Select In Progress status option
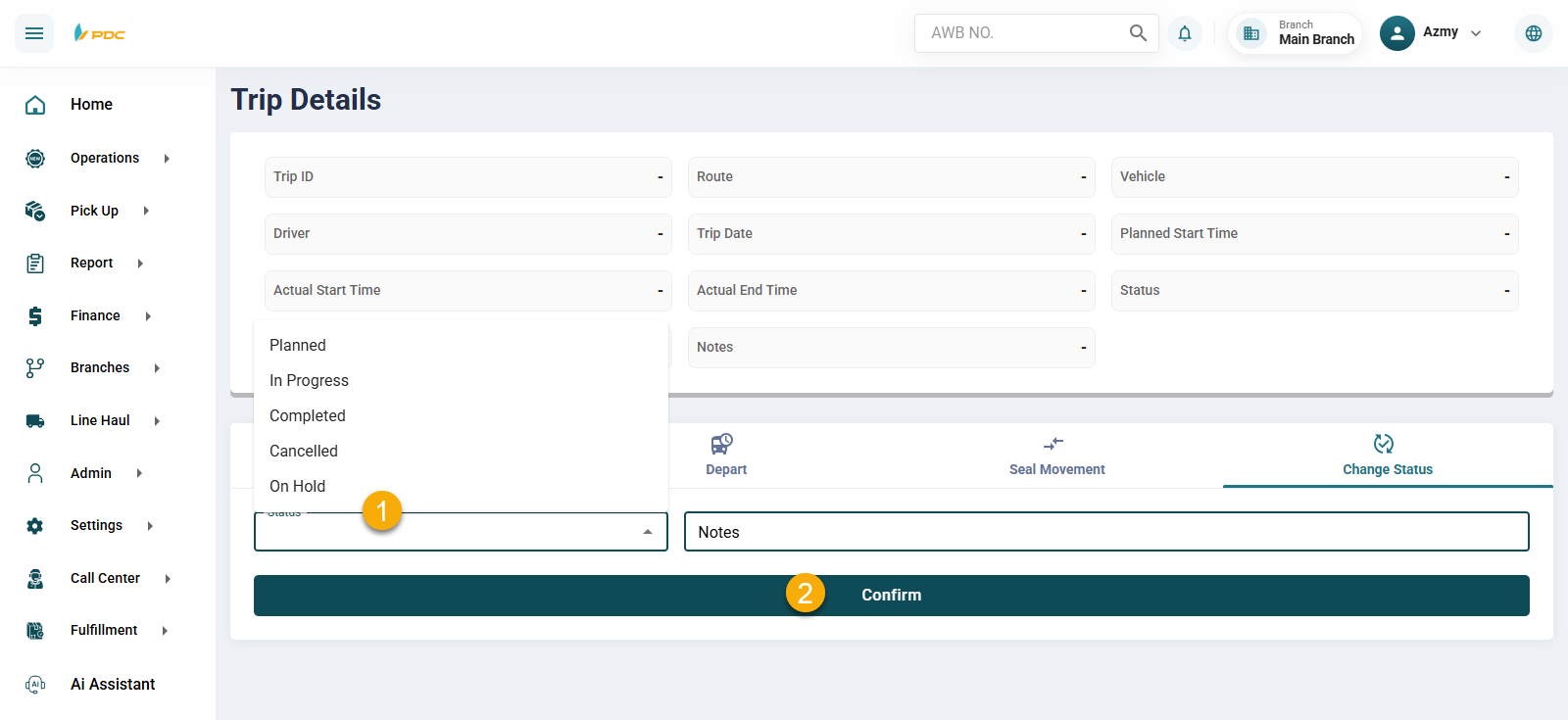The image size is (1568, 720). click(x=461, y=380)
